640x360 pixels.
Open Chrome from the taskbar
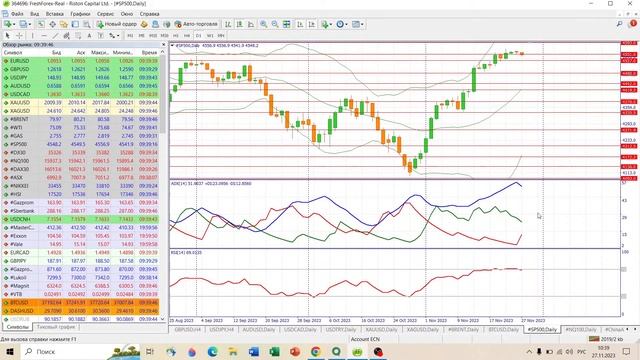tap(316, 351)
